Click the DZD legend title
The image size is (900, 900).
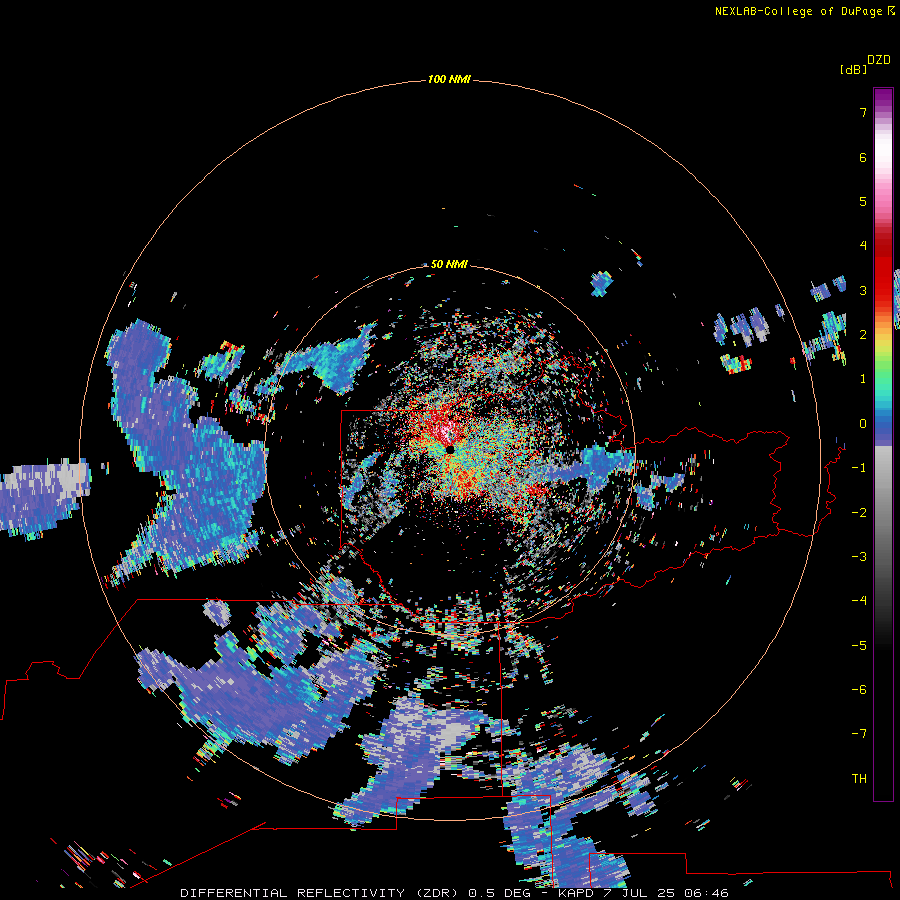coord(879,60)
